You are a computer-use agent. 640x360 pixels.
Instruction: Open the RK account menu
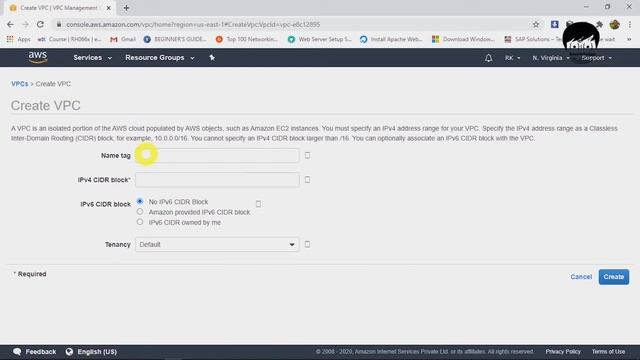tap(512, 58)
